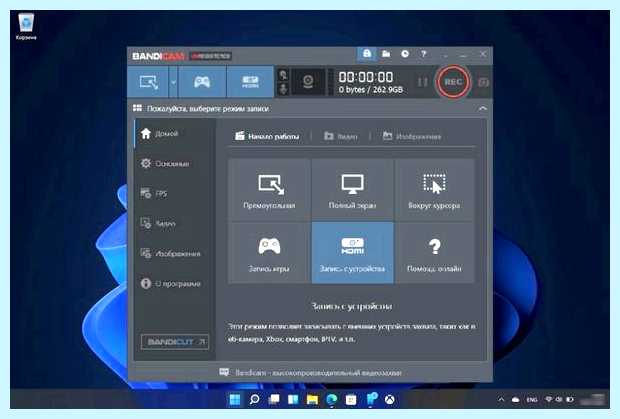Open the Изображения settings in sidebar
This screenshot has height=419, width=620.
click(174, 253)
